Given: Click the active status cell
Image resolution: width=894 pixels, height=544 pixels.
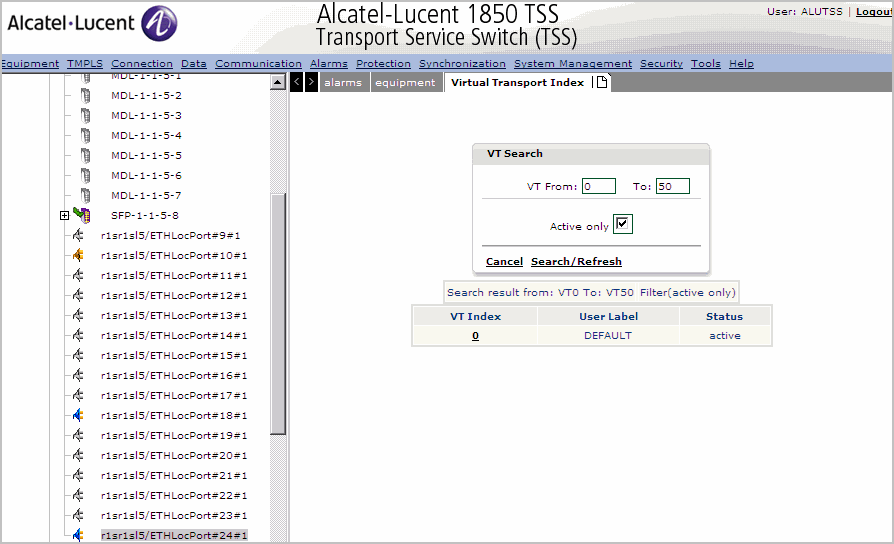Looking at the screenshot, I should point(725,335).
